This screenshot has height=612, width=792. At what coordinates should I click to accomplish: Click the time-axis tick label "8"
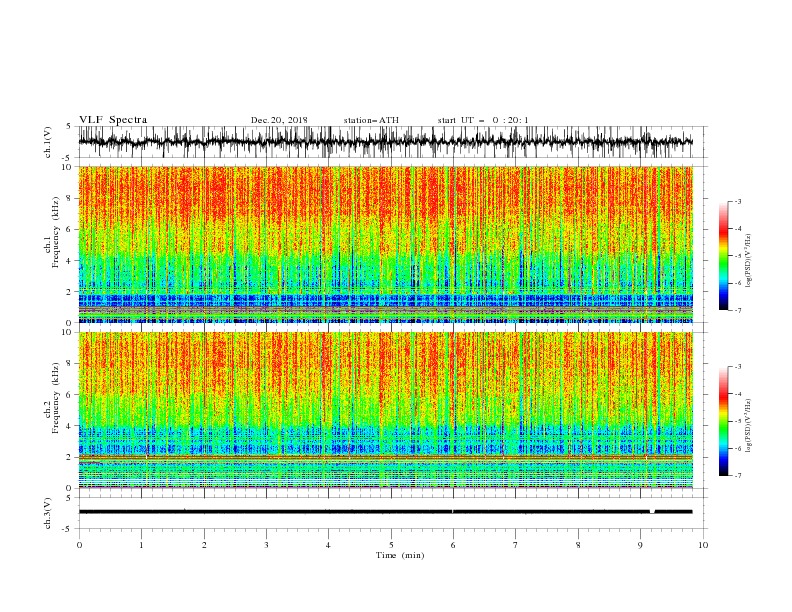[578, 545]
